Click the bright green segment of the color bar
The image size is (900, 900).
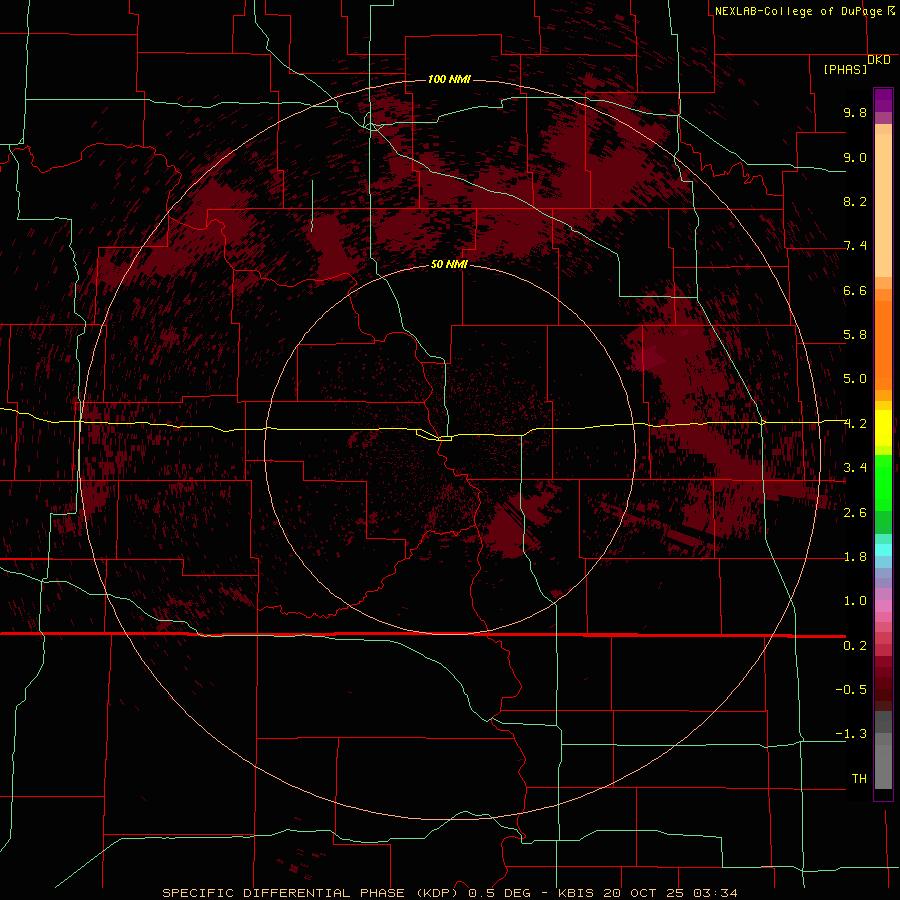883,483
